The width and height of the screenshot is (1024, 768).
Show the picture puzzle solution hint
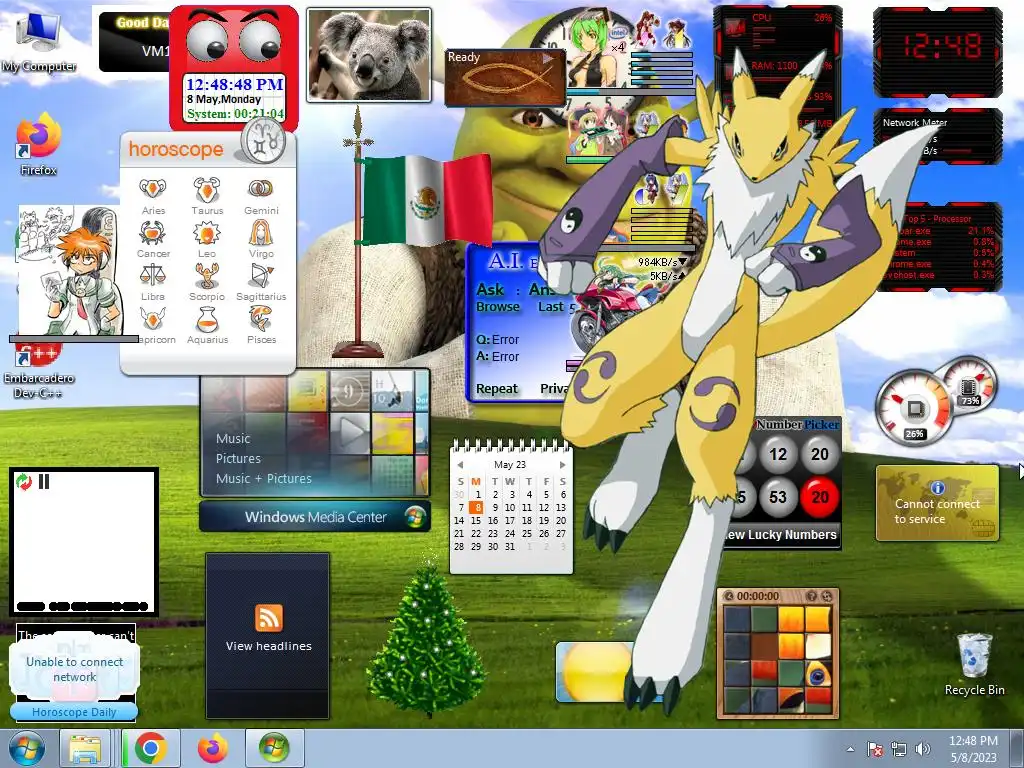pyautogui.click(x=811, y=596)
